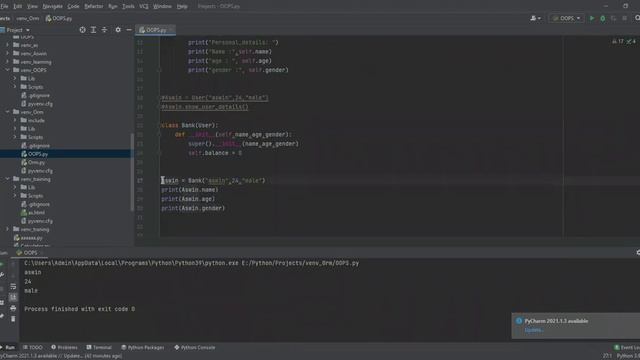Open the Refactor menu
This screenshot has height=360, width=640.
pos(94,6)
